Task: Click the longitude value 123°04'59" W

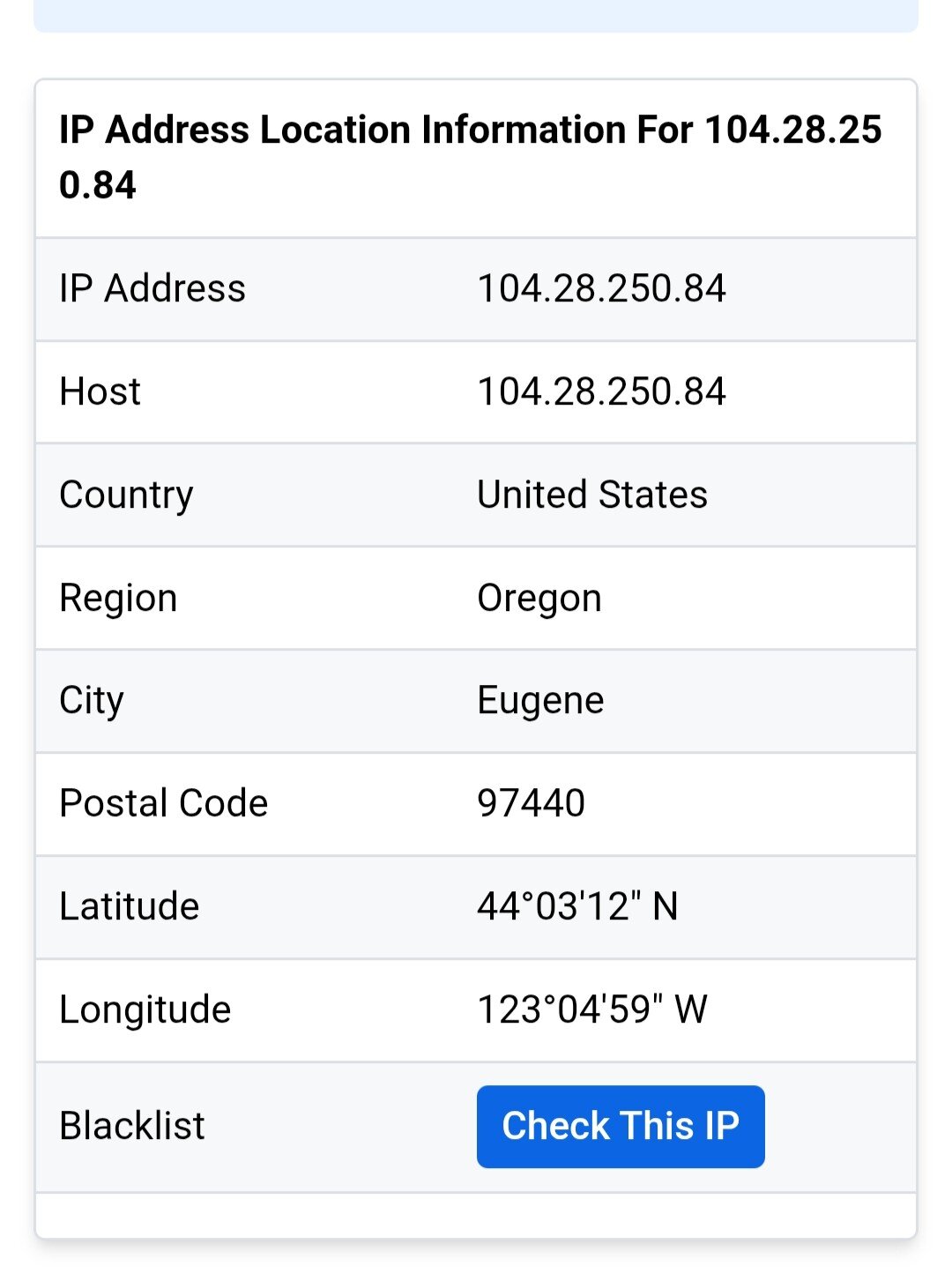Action: (591, 1009)
